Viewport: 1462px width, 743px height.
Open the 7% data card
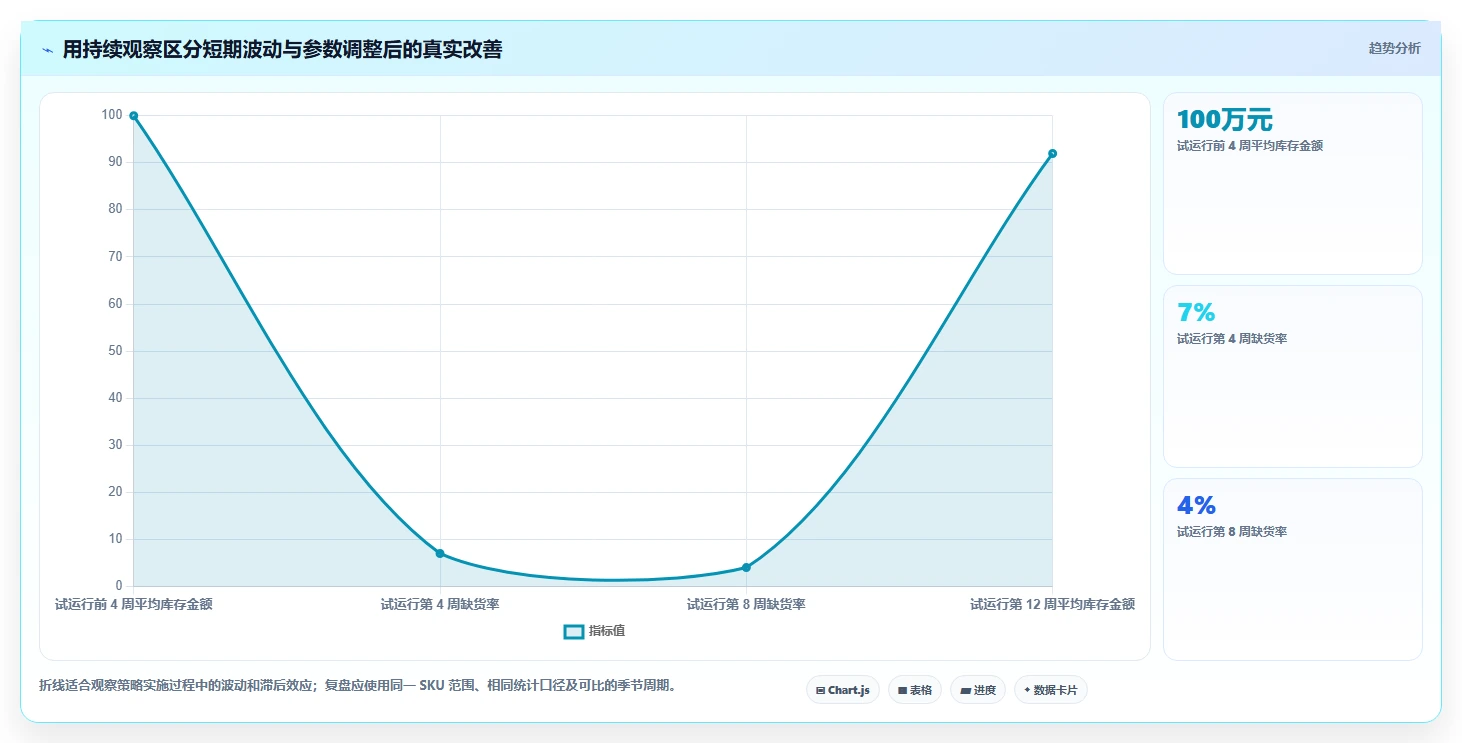point(1292,376)
